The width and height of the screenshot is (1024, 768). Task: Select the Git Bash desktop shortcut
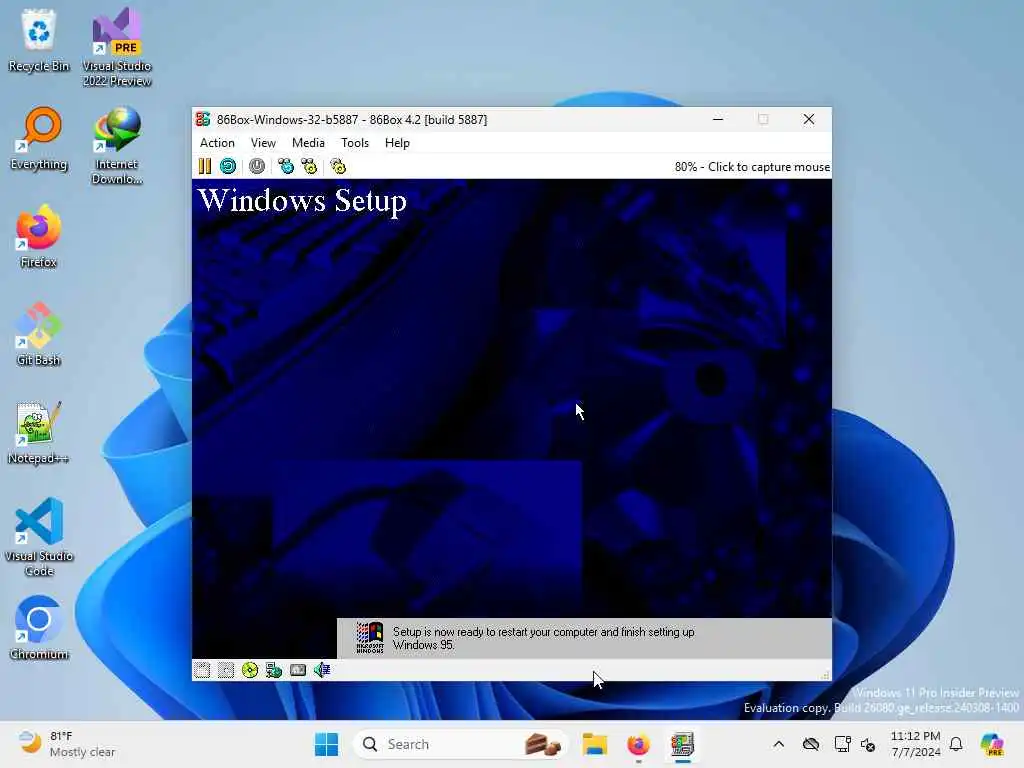39,335
